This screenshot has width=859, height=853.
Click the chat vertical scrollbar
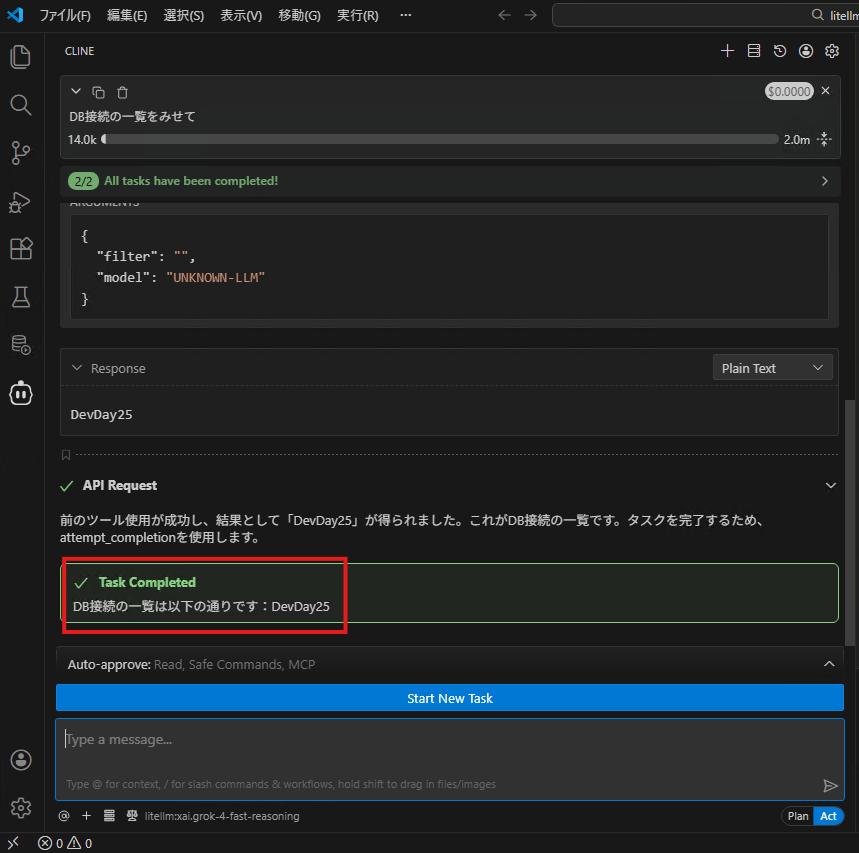849,522
